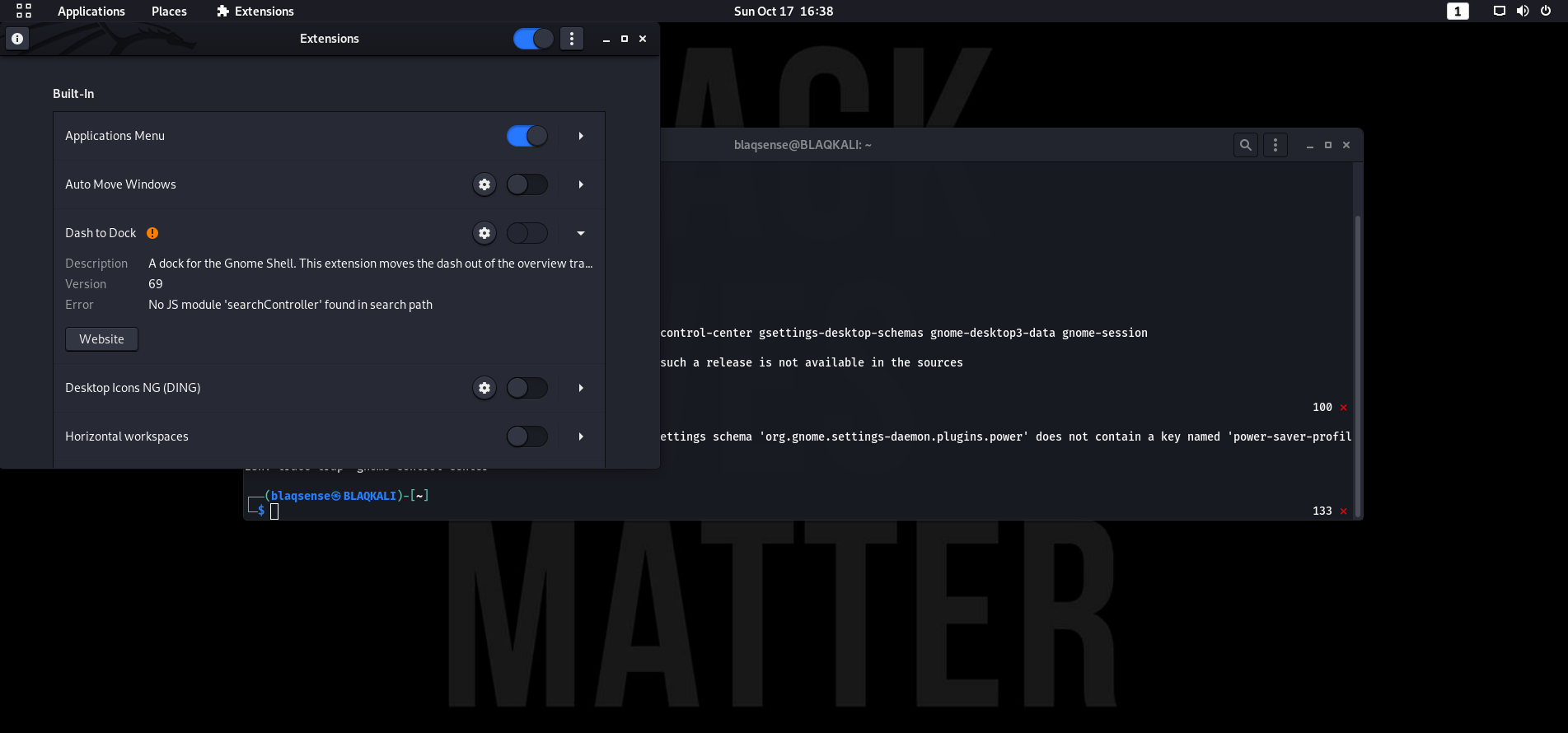Expand the Applications Menu details
Image resolution: width=1568 pixels, height=733 pixels.
point(581,136)
